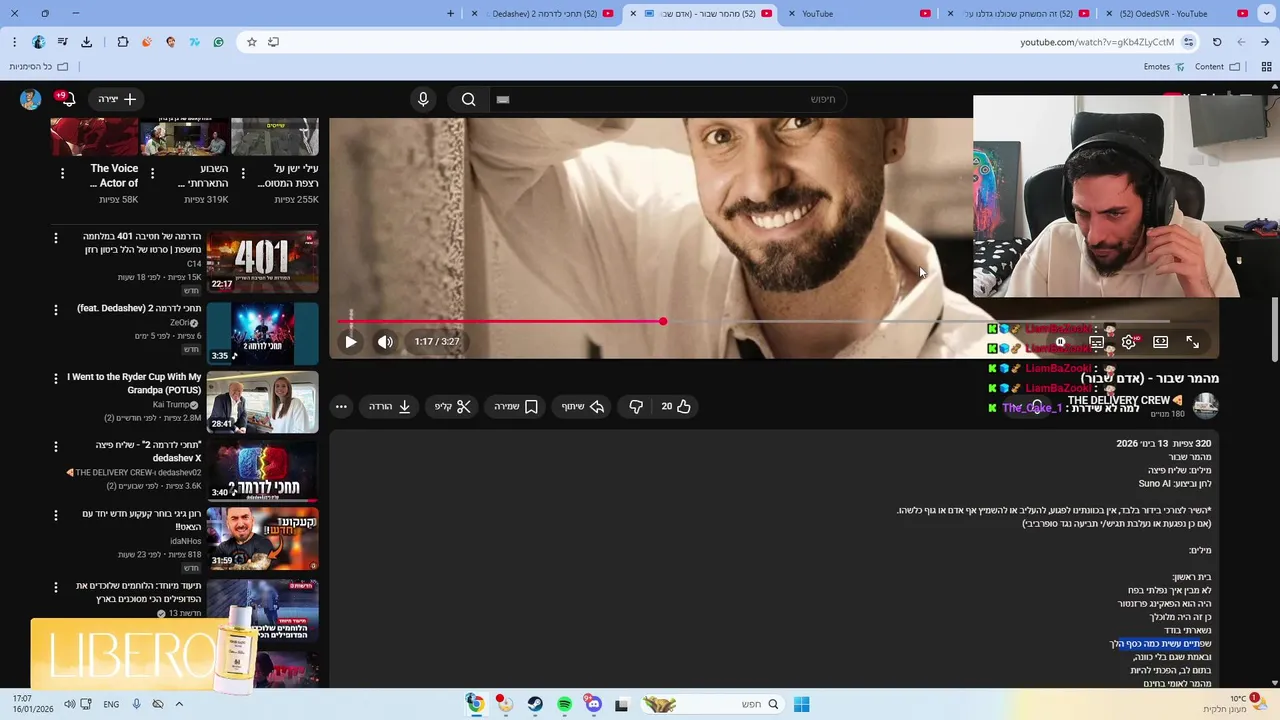The width and height of the screenshot is (1280, 720).
Task: Open more actions ellipsis below video
Action: tap(341, 407)
